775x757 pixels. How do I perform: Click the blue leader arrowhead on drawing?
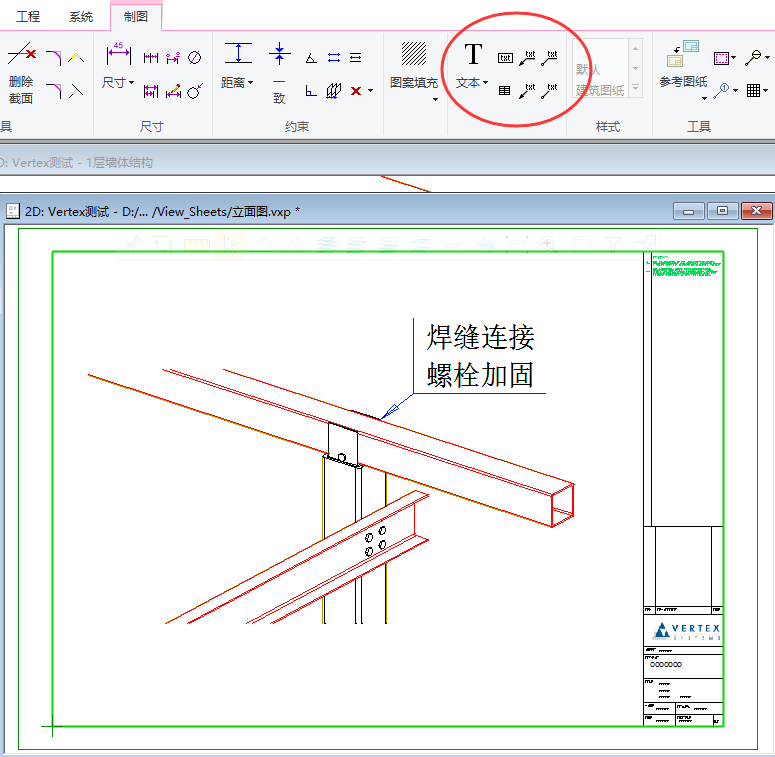(390, 412)
